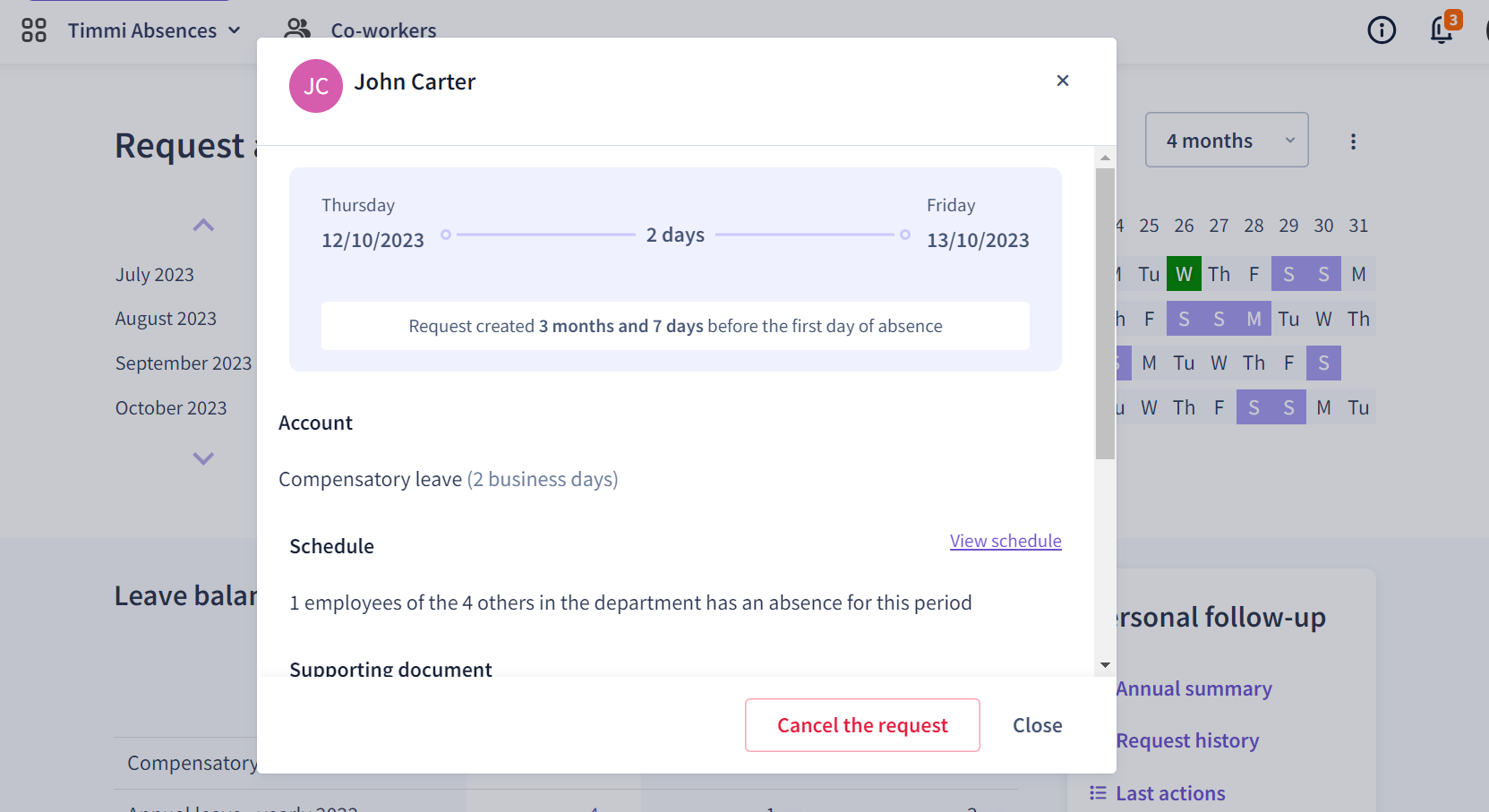
Task: Open the three-dot options menu
Action: 1353,141
